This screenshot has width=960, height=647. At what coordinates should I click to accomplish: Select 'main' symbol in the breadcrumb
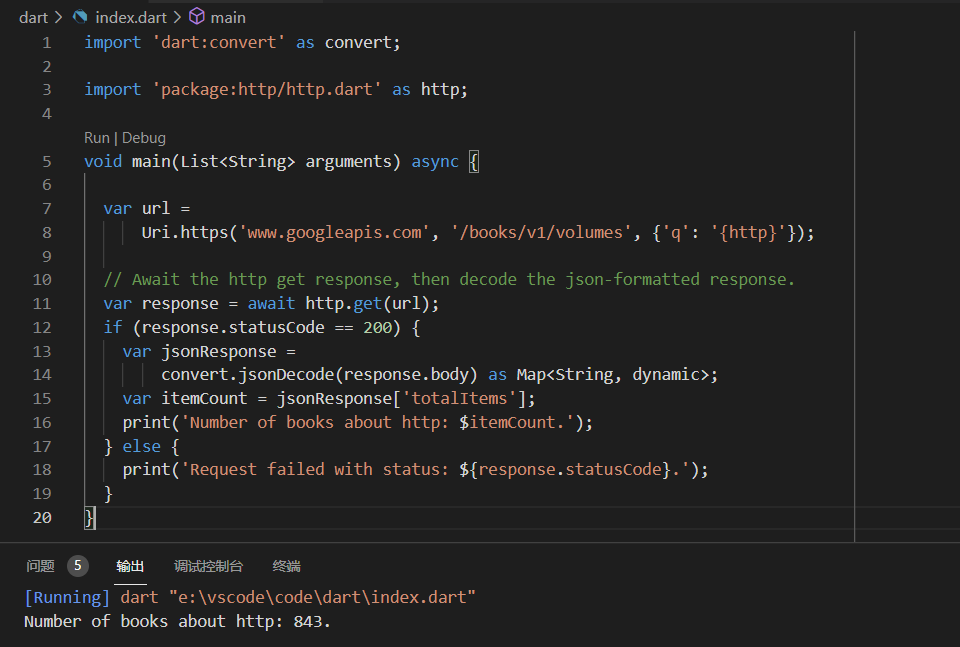pyautogui.click(x=228, y=18)
